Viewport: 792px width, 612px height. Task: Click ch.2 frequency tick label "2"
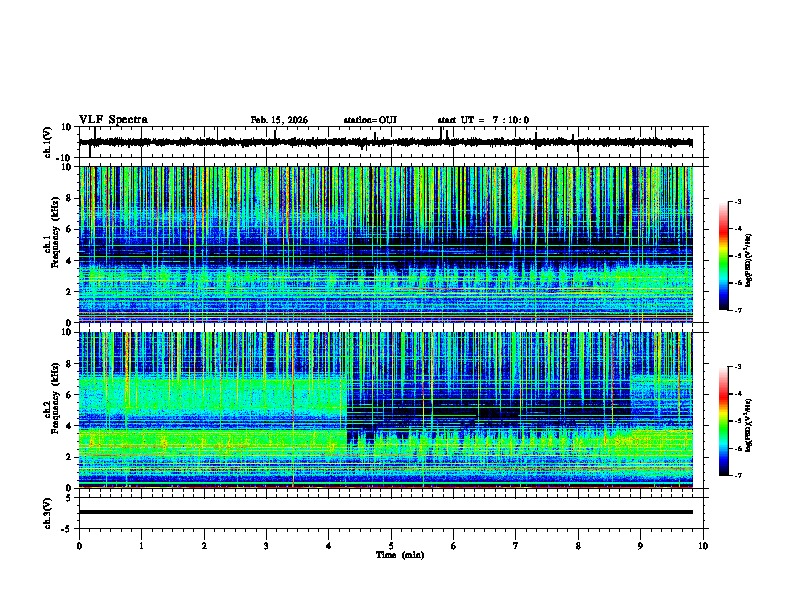(70, 457)
